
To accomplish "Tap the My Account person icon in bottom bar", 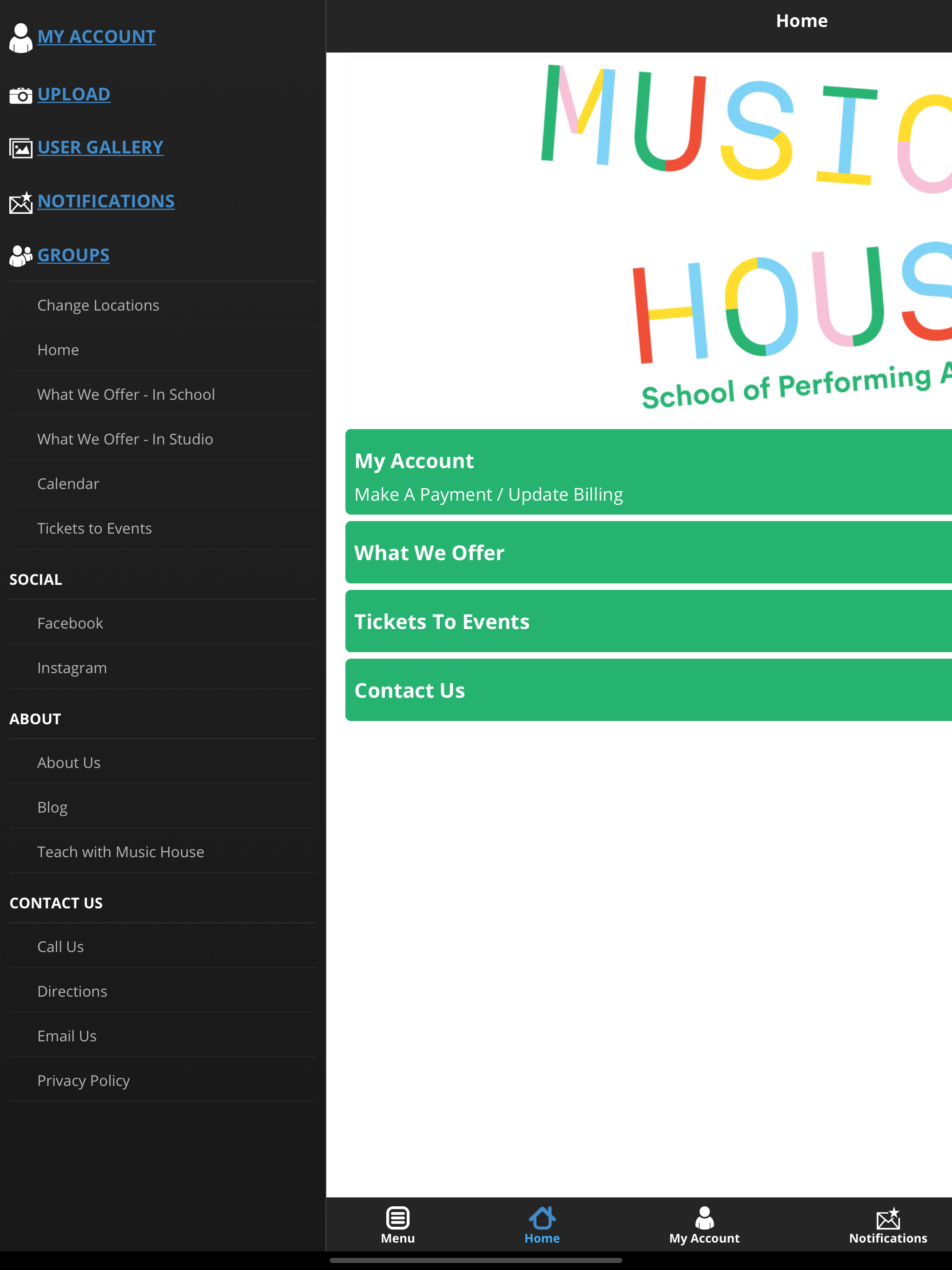I will coord(705,1217).
